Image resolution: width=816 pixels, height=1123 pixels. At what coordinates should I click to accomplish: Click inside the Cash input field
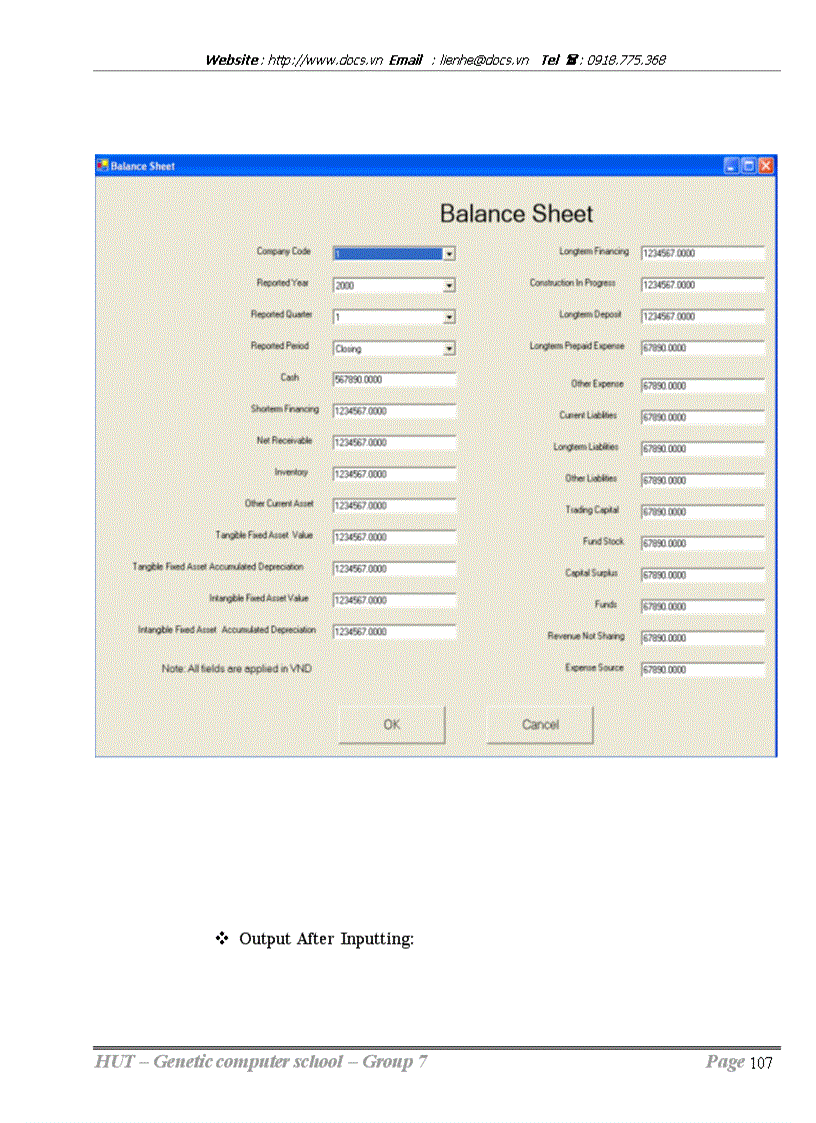393,379
